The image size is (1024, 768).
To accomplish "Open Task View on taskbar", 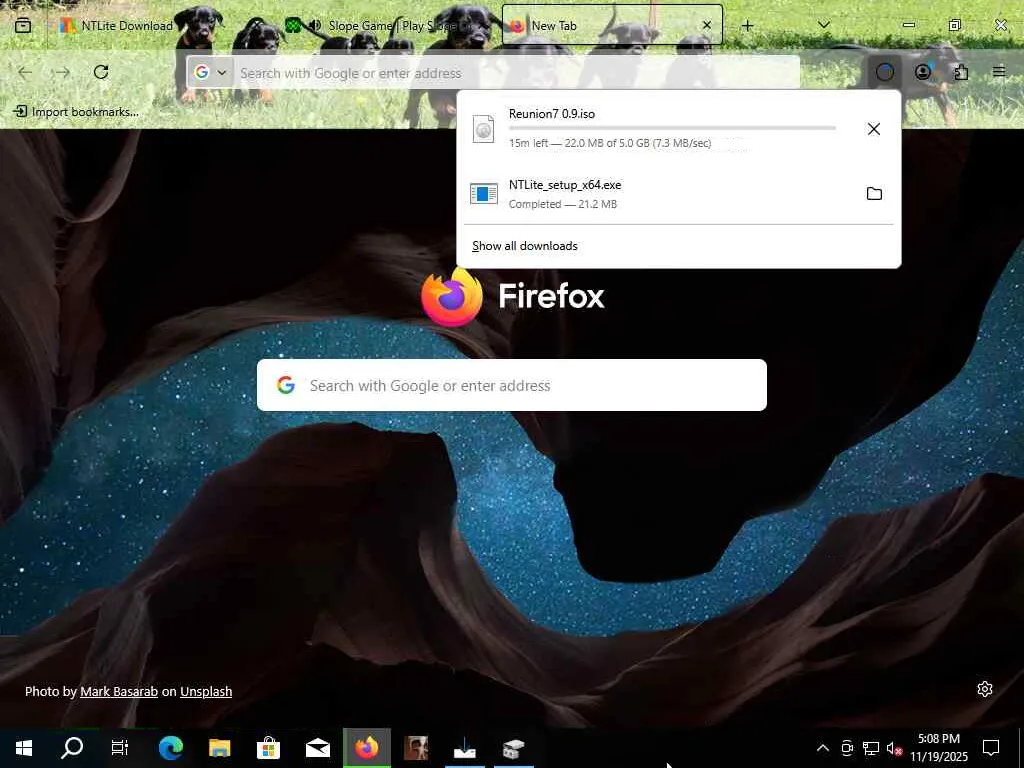I will click(120, 748).
